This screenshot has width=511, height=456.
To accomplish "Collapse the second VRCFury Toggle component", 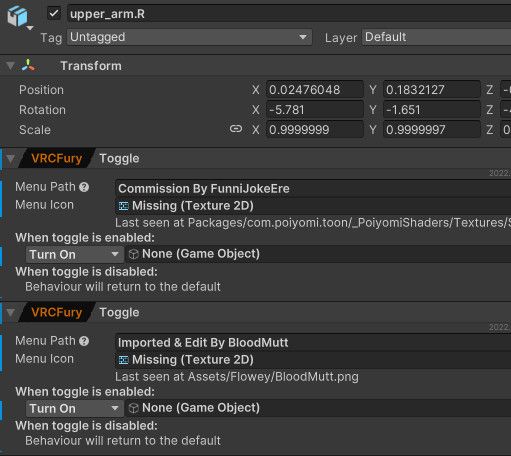I will point(10,313).
